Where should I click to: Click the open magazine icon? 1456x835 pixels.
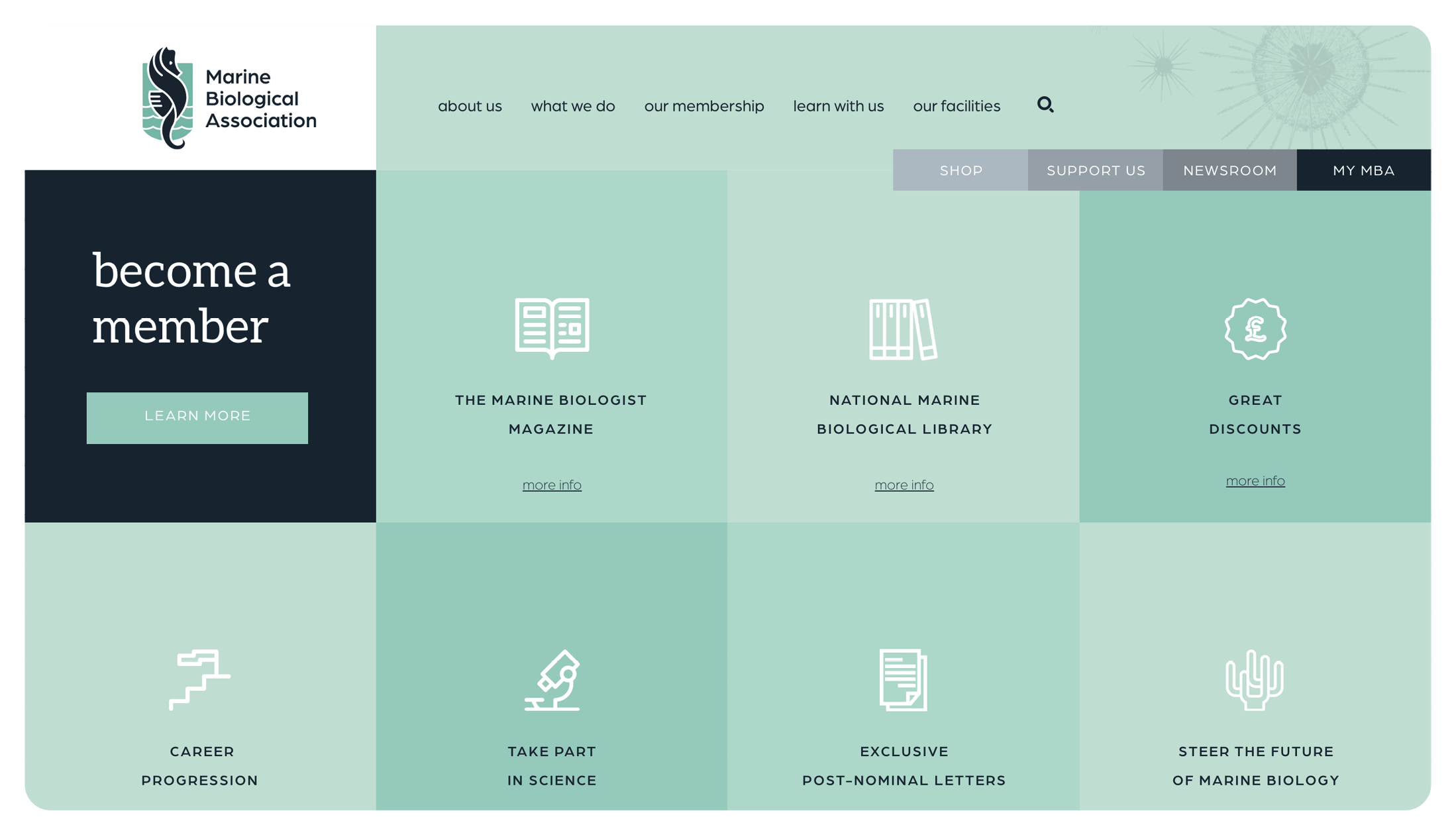(552, 328)
